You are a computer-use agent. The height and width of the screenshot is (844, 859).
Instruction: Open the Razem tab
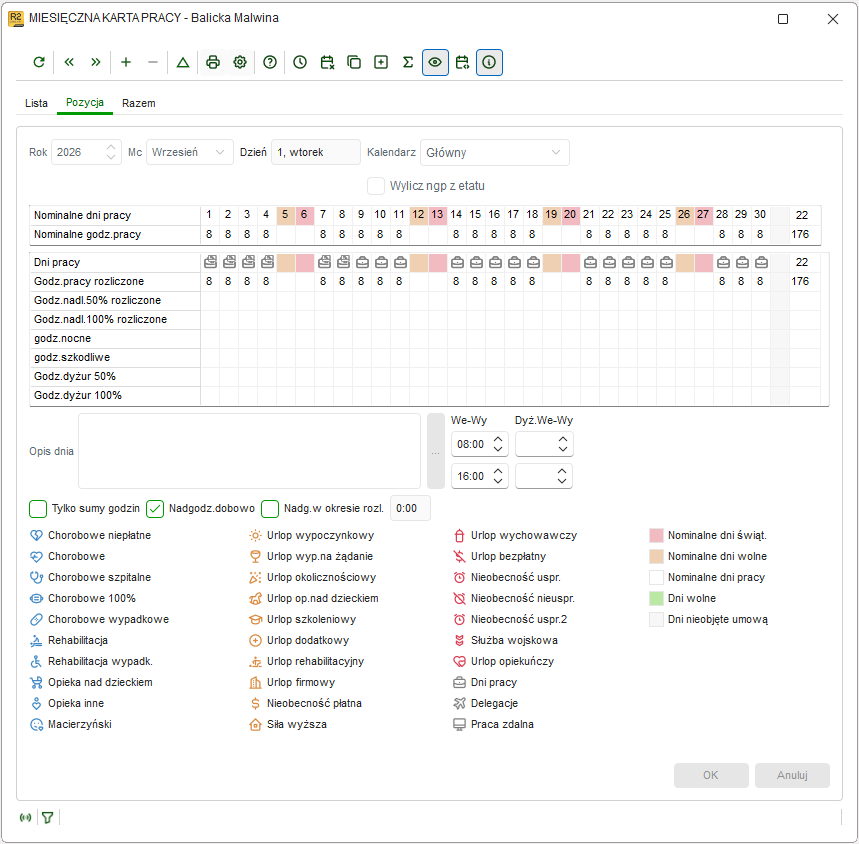(x=139, y=104)
